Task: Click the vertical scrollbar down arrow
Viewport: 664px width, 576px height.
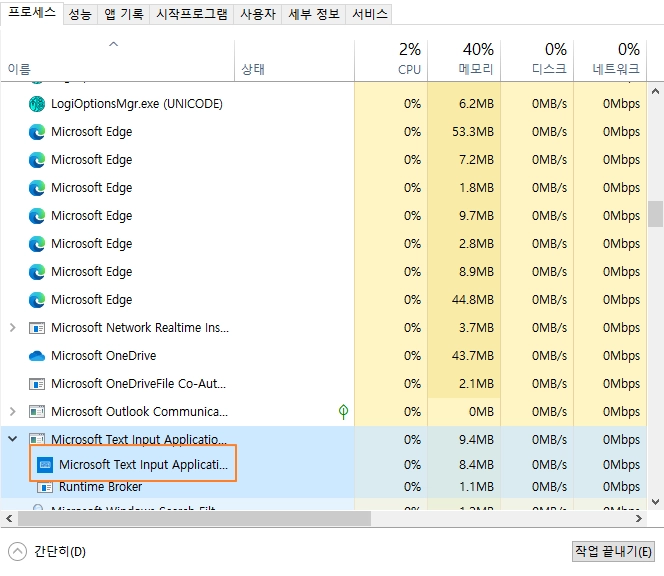Action: click(656, 502)
